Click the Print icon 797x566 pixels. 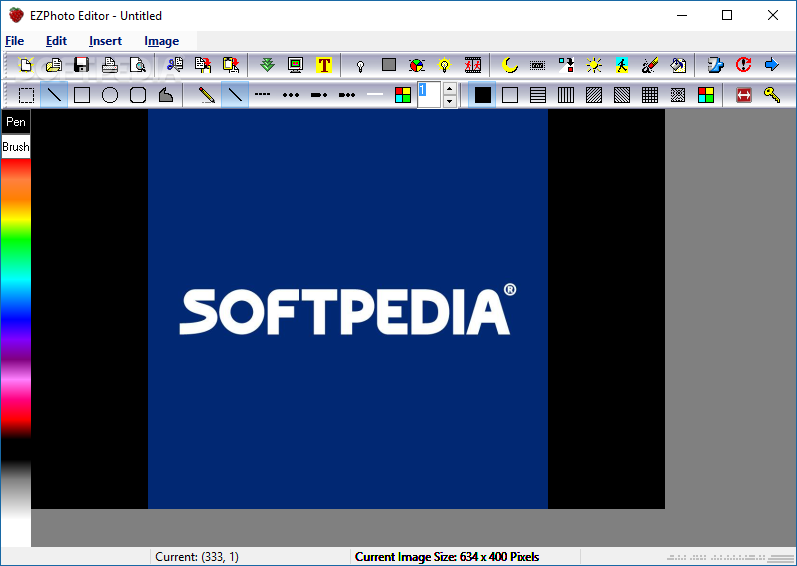click(x=110, y=65)
